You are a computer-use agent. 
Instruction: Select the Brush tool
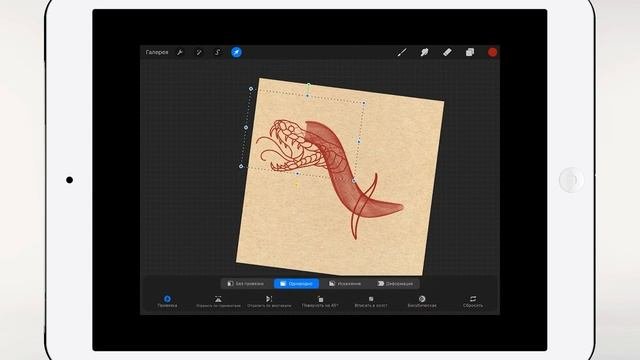coord(402,52)
